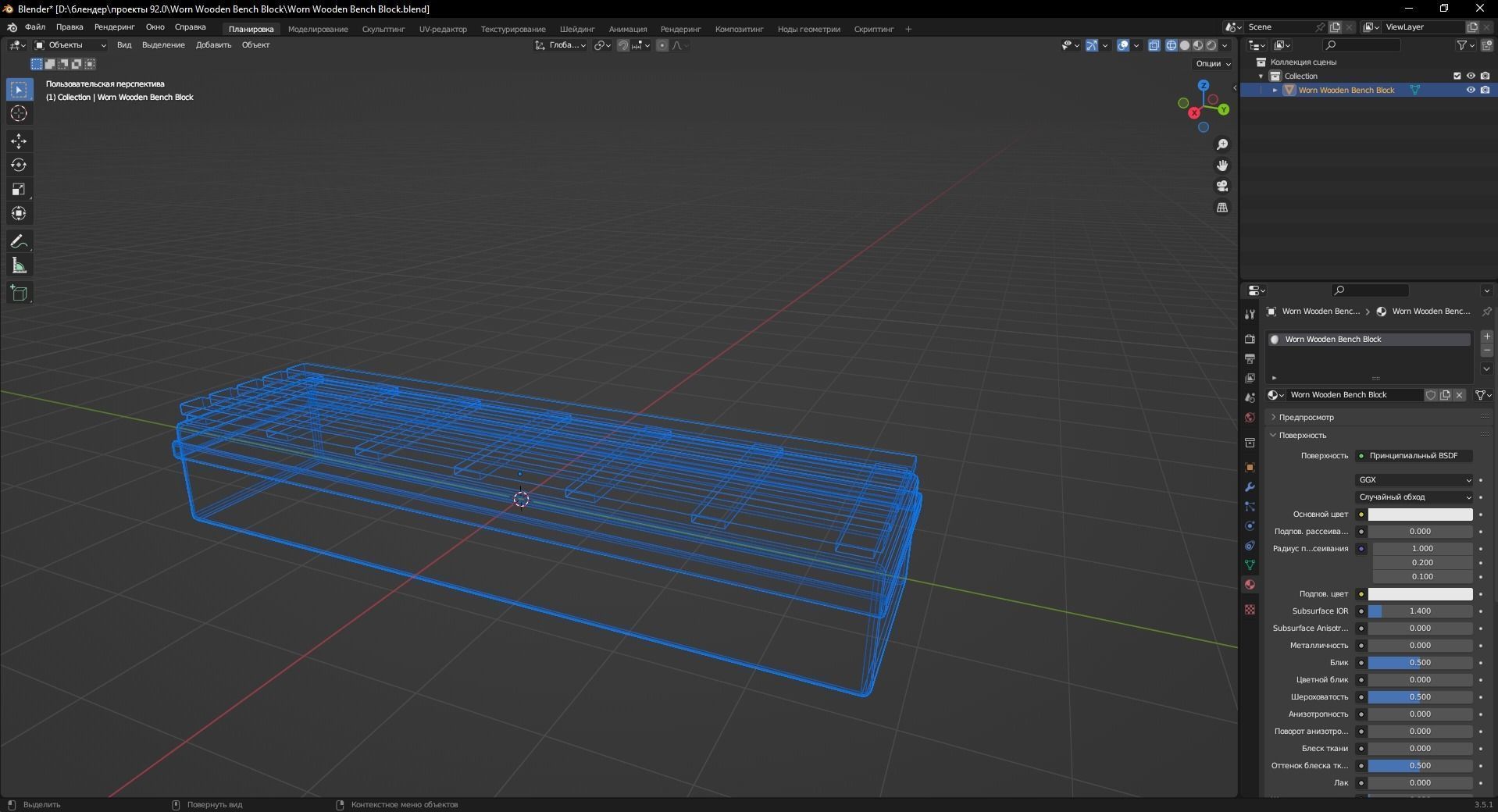1498x812 pixels.
Task: Open the Object properties tab
Action: point(1250,467)
